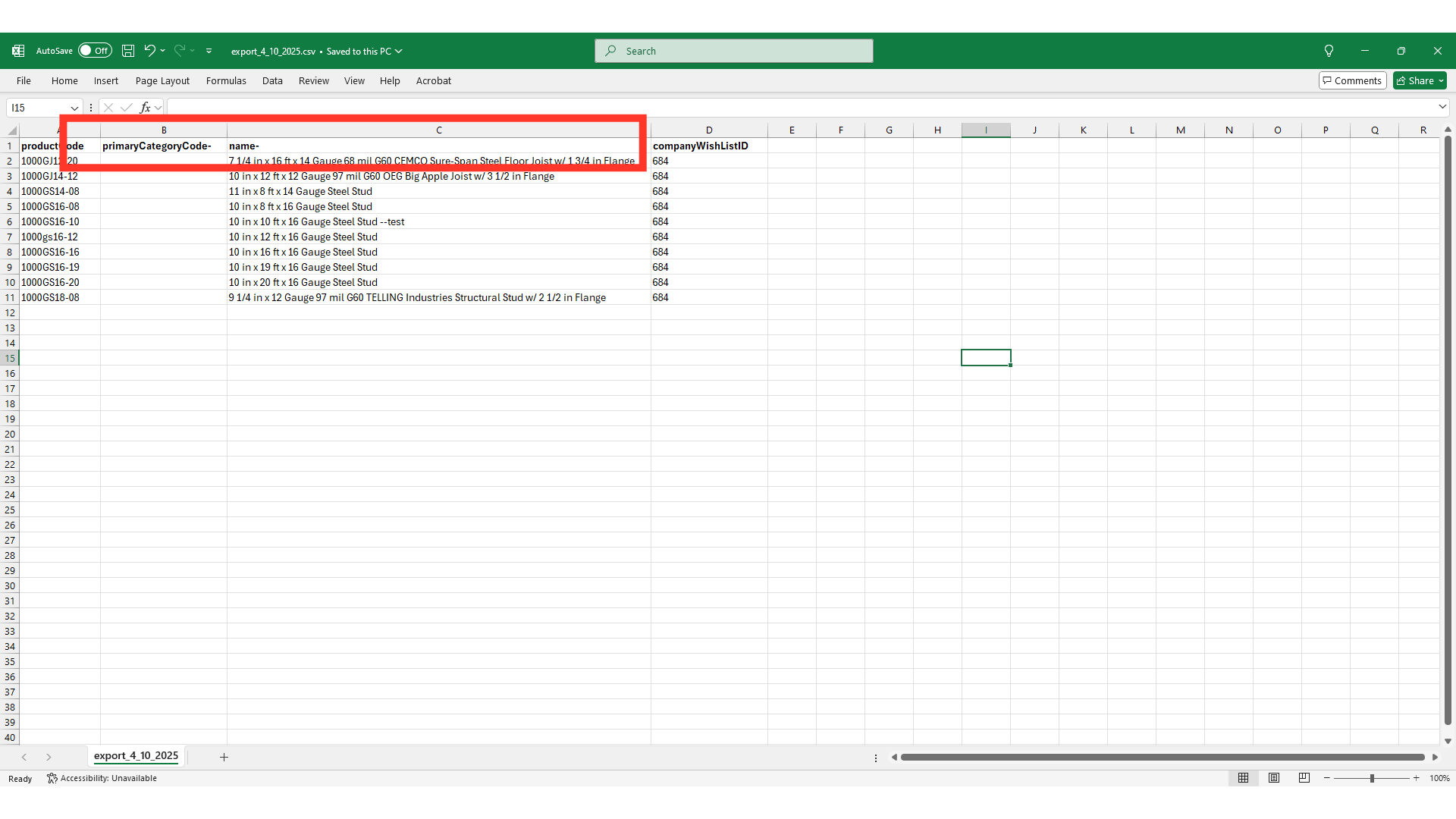This screenshot has height=819, width=1456.
Task: Expand the formula bar chevron
Action: point(1442,107)
